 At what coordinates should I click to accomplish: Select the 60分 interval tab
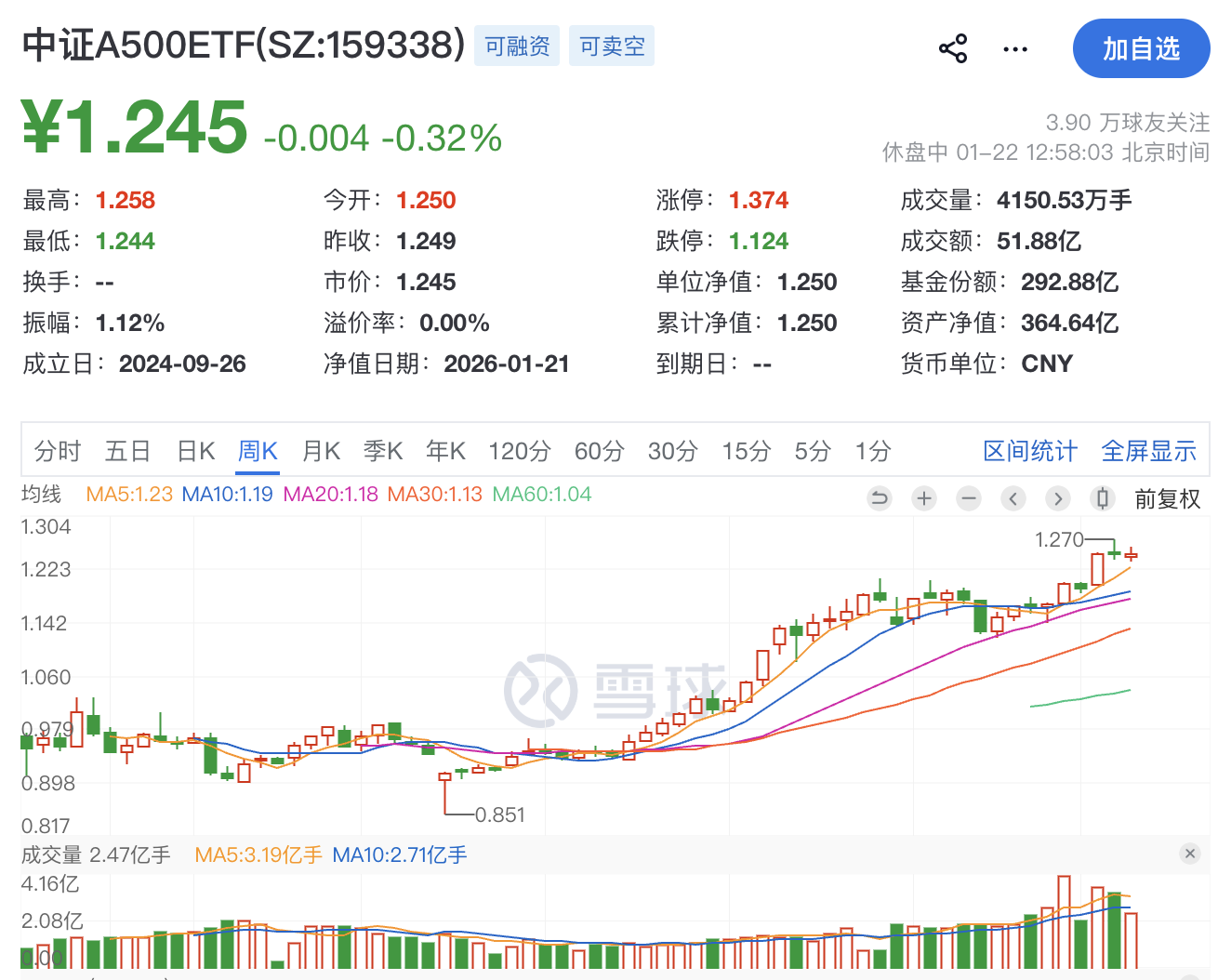pos(599,451)
